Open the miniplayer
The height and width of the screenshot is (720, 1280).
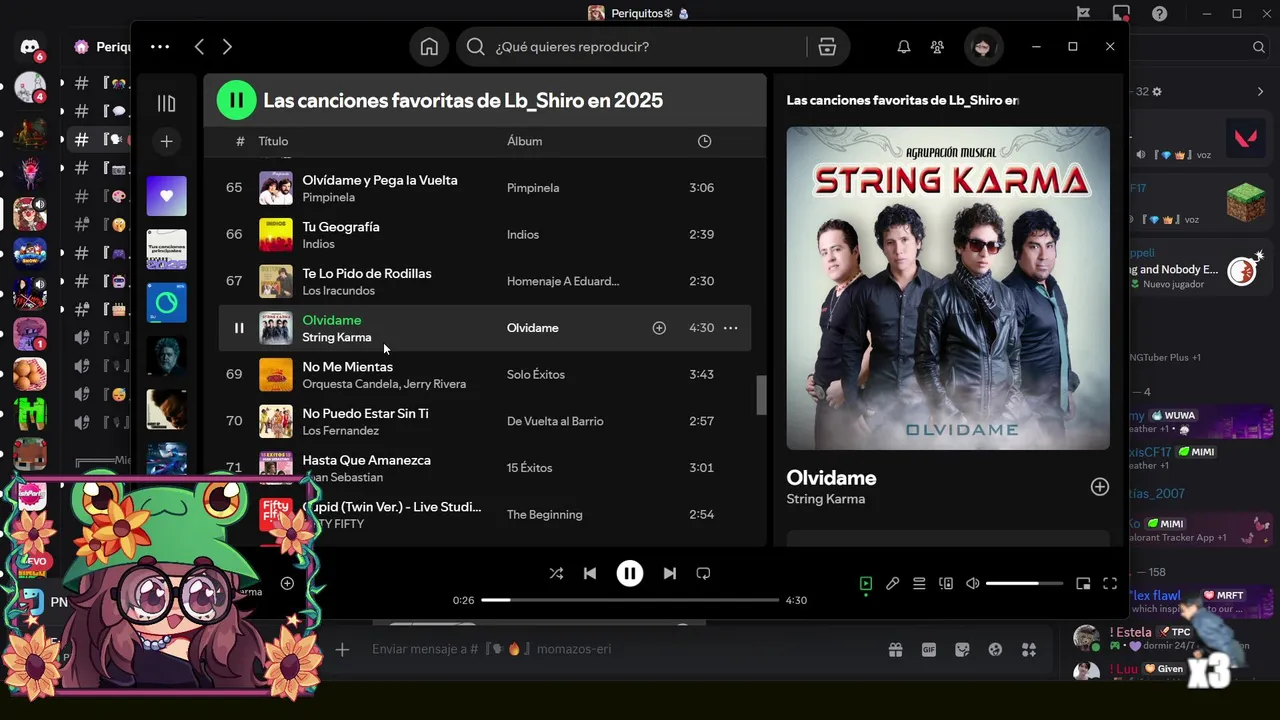pos(1083,583)
